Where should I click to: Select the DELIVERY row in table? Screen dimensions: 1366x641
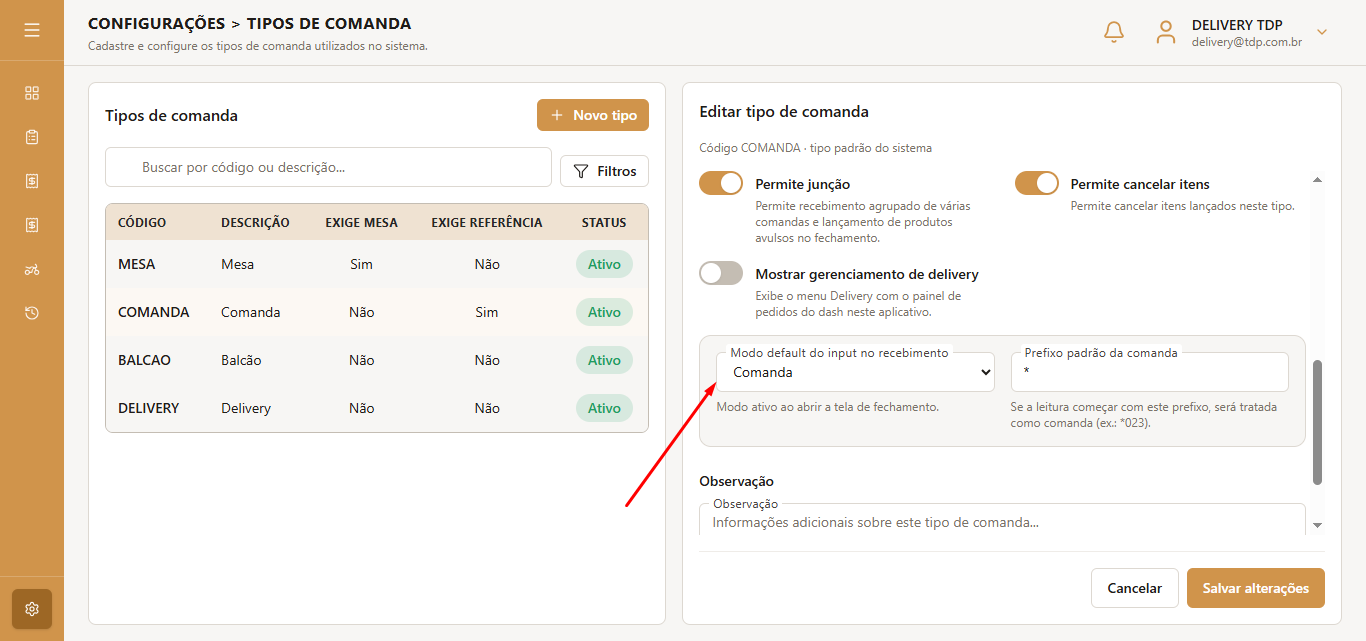[377, 408]
